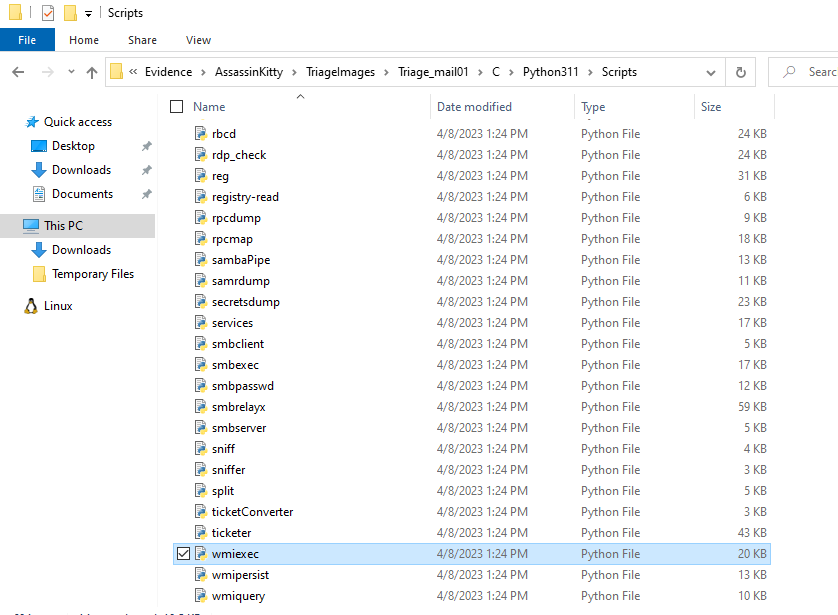The image size is (838, 615).
Task: Open the Share ribbon tab
Action: pos(142,40)
